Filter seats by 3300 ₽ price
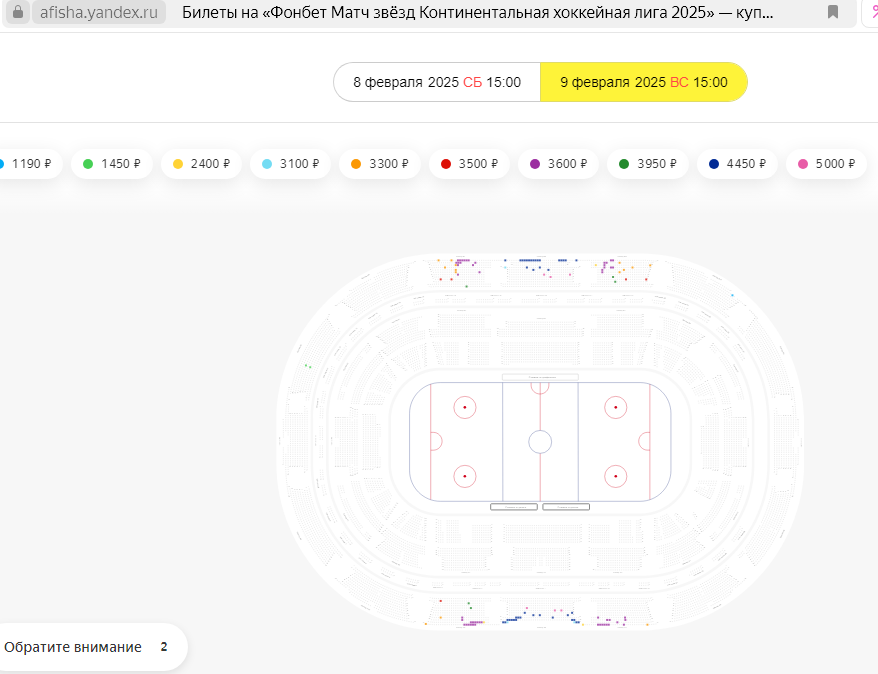Screen dimensions: 878x674 coord(380,164)
